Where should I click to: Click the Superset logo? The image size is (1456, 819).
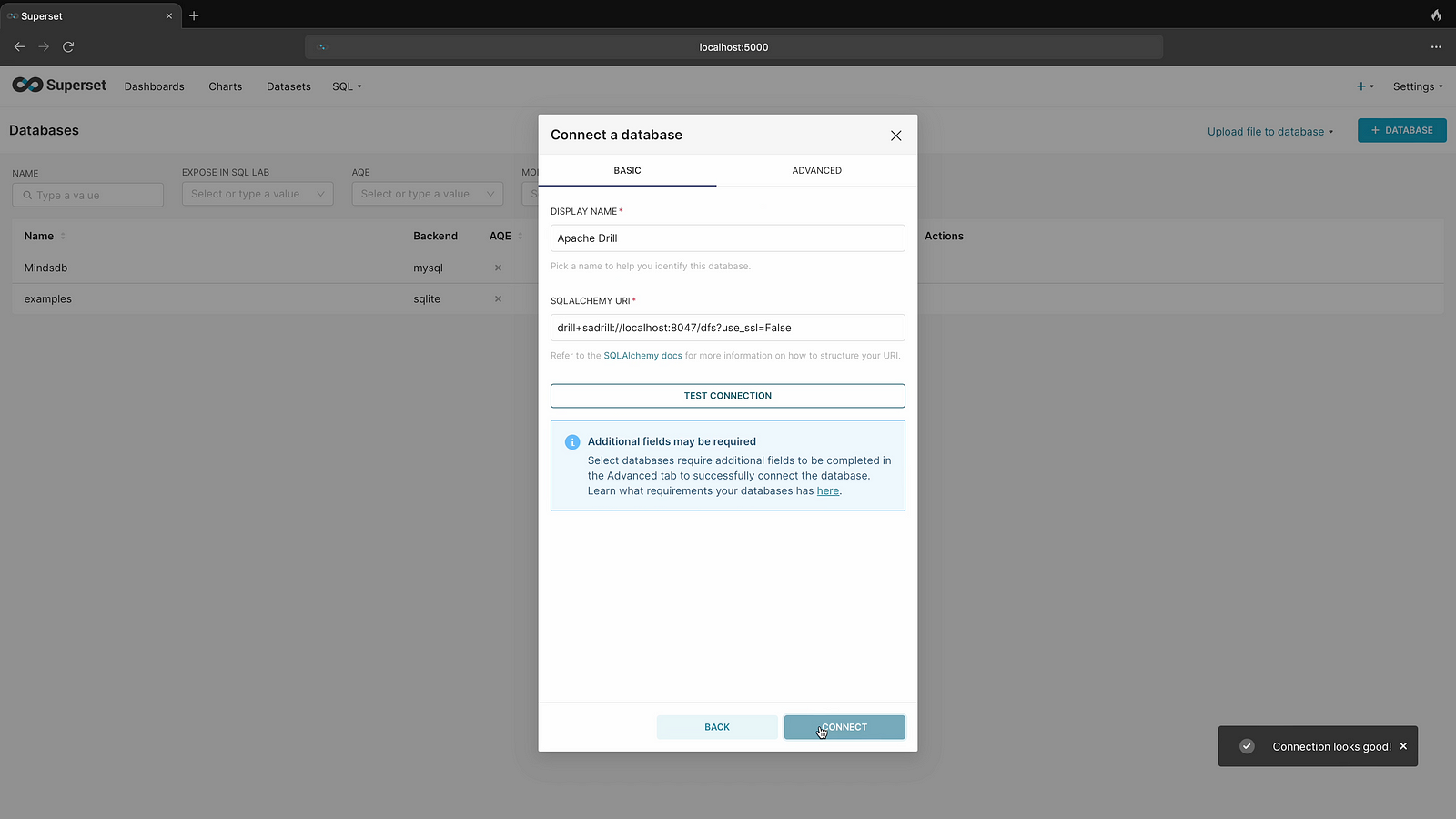pos(59,86)
